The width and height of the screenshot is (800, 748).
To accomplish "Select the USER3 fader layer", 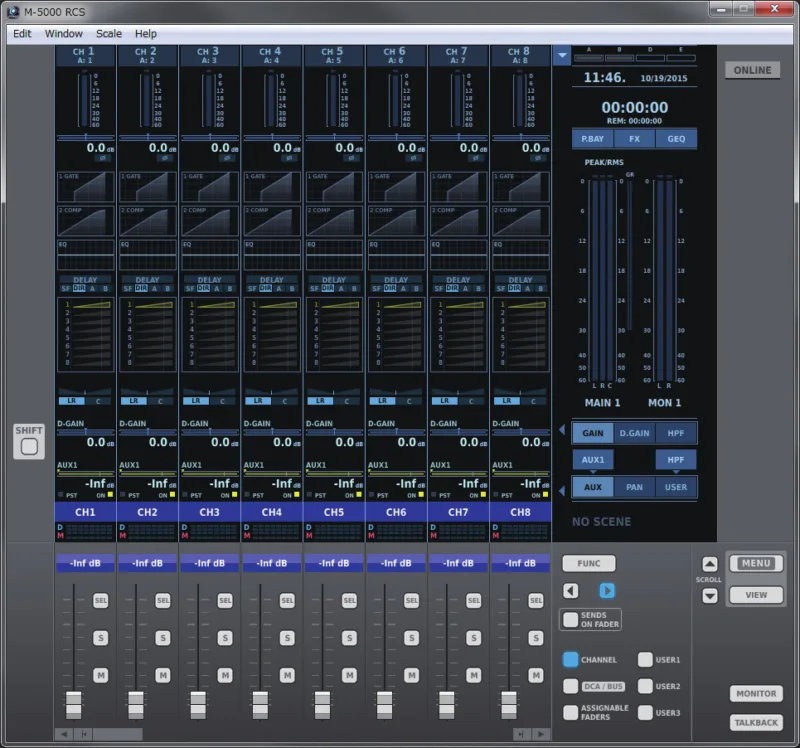I will 645,712.
